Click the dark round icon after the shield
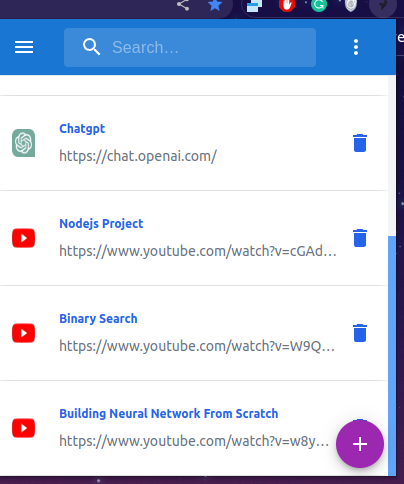 coord(383,5)
